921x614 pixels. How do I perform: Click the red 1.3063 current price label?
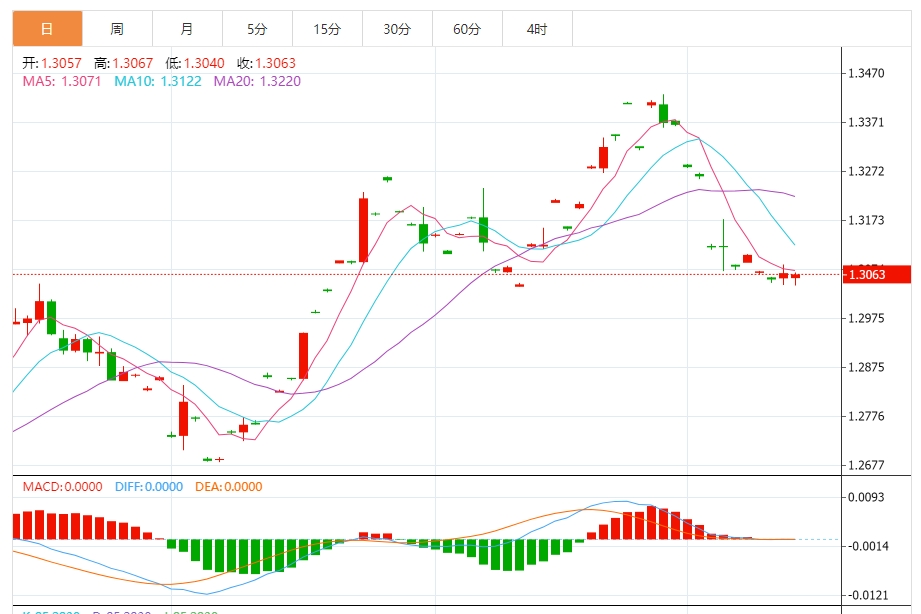pyautogui.click(x=876, y=274)
